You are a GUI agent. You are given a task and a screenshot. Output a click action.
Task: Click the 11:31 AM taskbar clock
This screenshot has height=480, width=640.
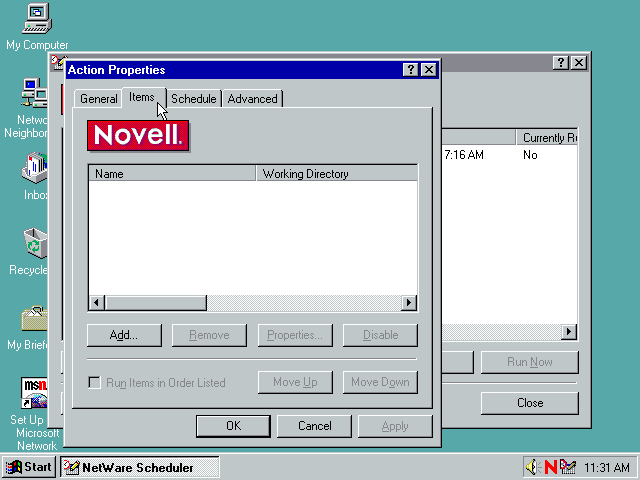point(607,467)
